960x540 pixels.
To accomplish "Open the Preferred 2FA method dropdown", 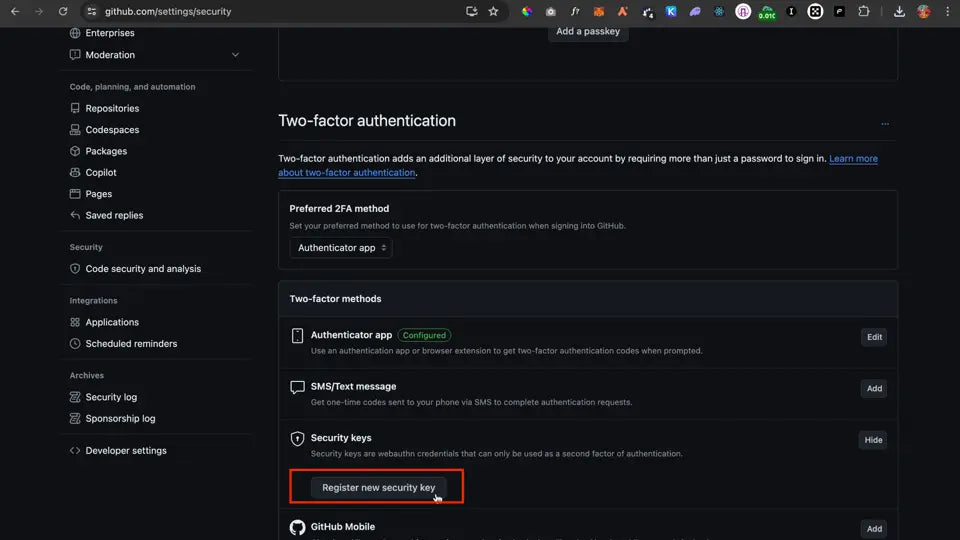I will (x=341, y=247).
